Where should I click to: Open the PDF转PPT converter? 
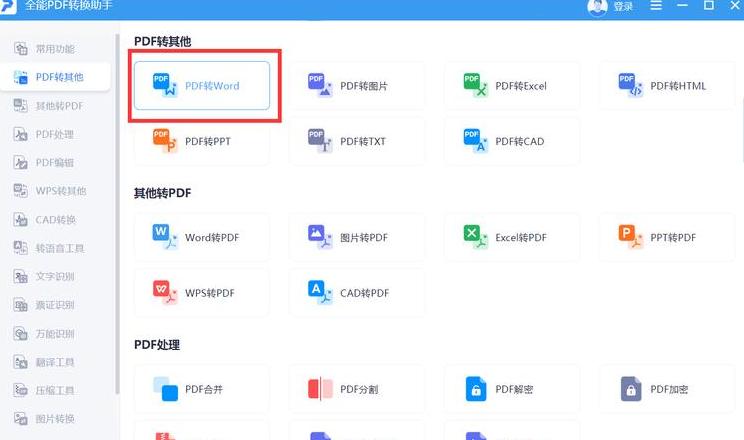click(x=202, y=141)
